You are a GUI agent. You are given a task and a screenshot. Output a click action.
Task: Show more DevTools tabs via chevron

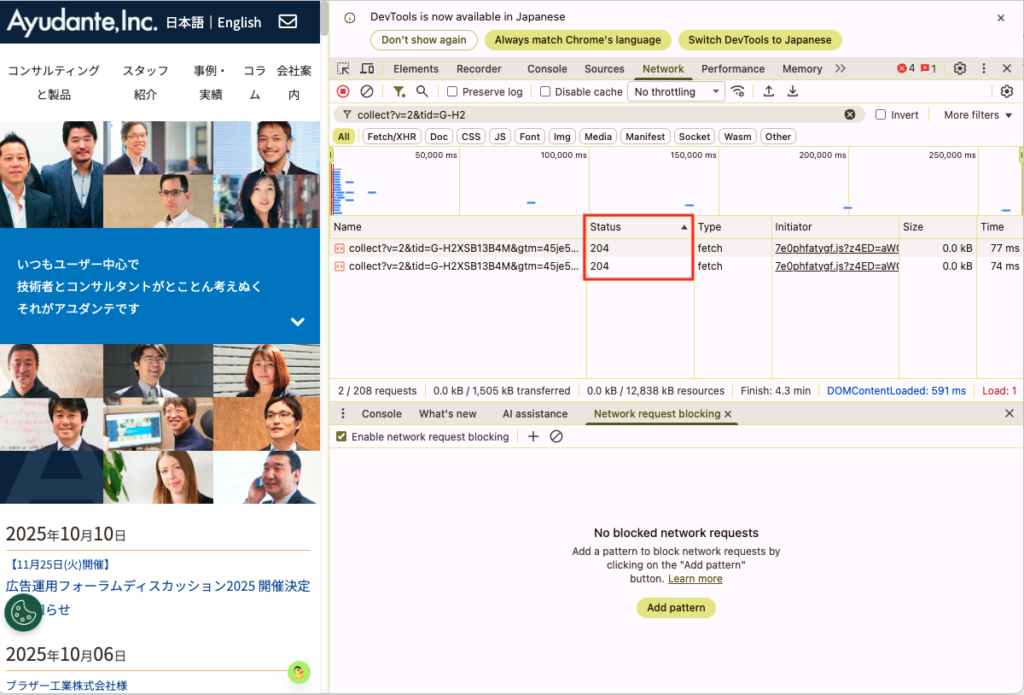[840, 69]
